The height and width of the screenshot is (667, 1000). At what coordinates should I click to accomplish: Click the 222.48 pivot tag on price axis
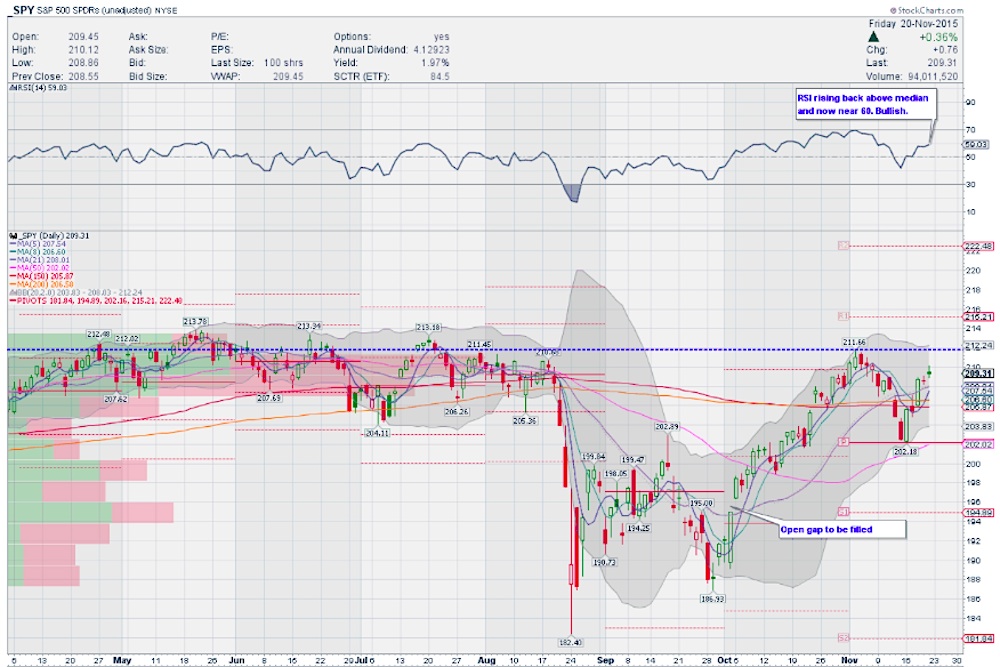coord(979,246)
